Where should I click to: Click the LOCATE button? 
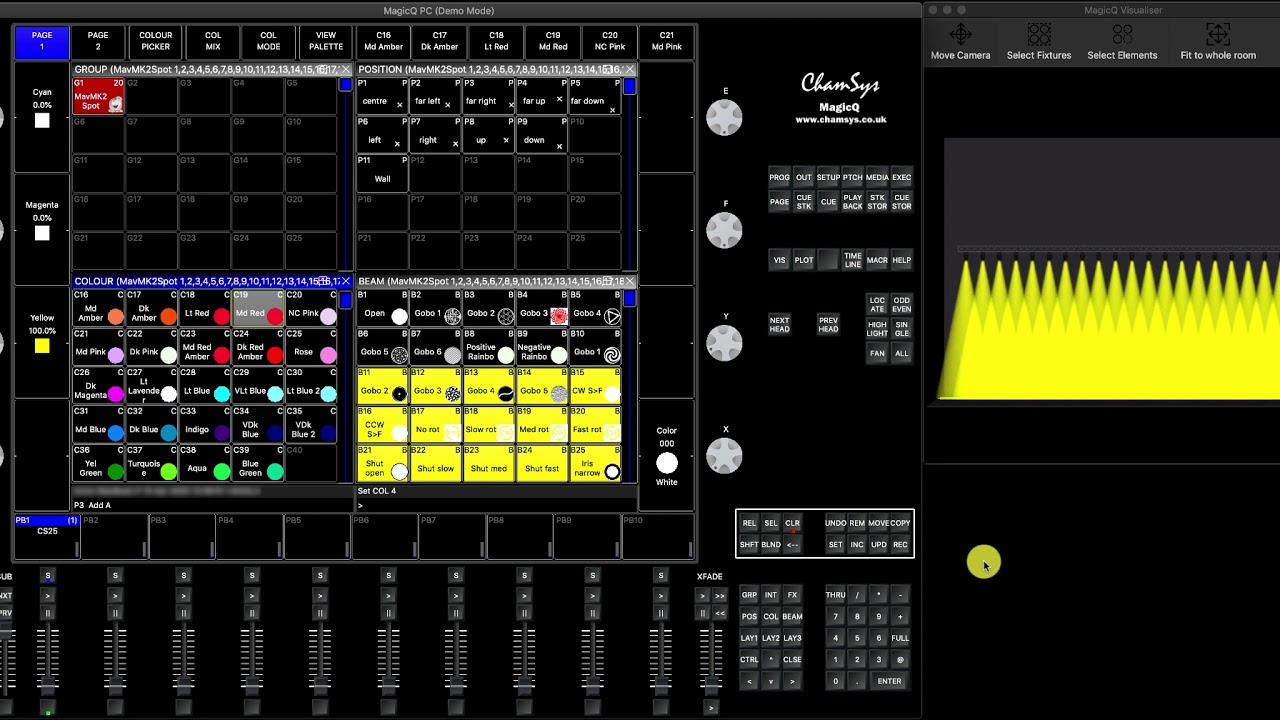877,305
